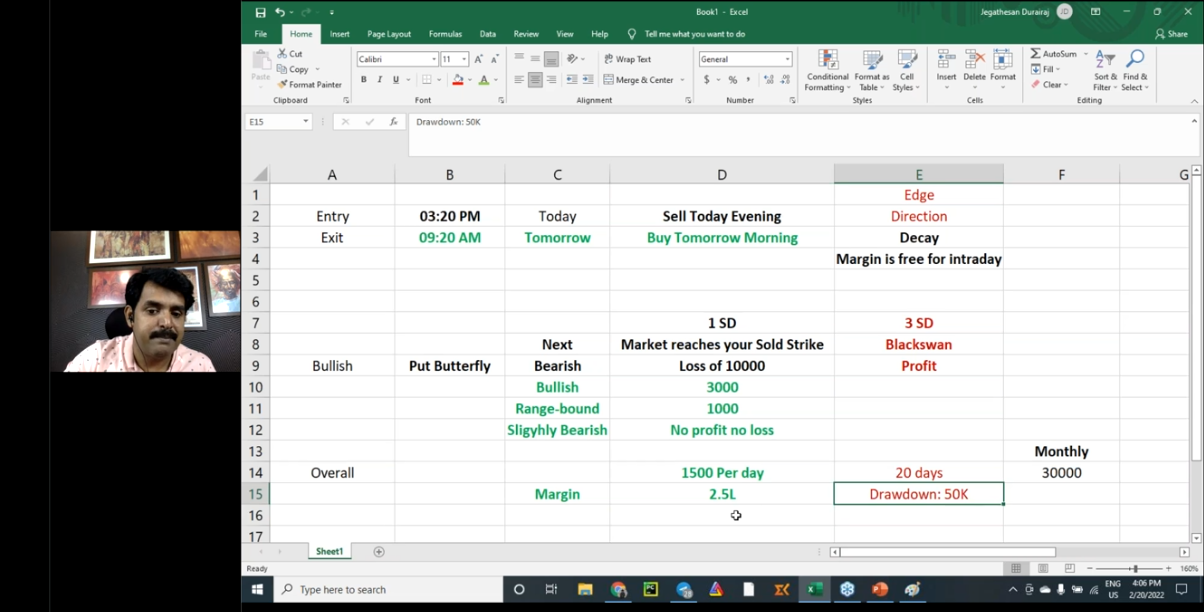Screen dimensions: 1204x612
Task: Apply the Format Painter
Action: 305,84
